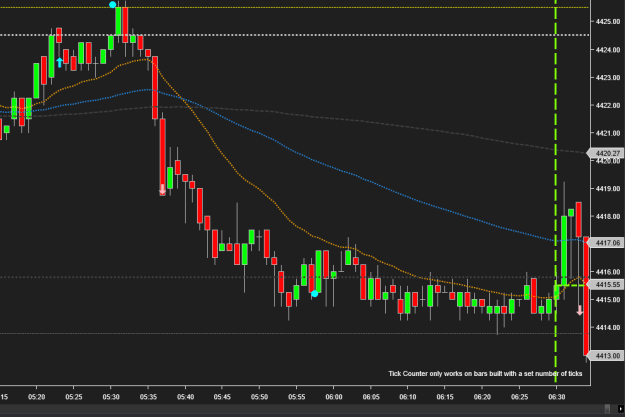Click the 05:40 time axis label
This screenshot has width=625, height=417.
(x=185, y=397)
